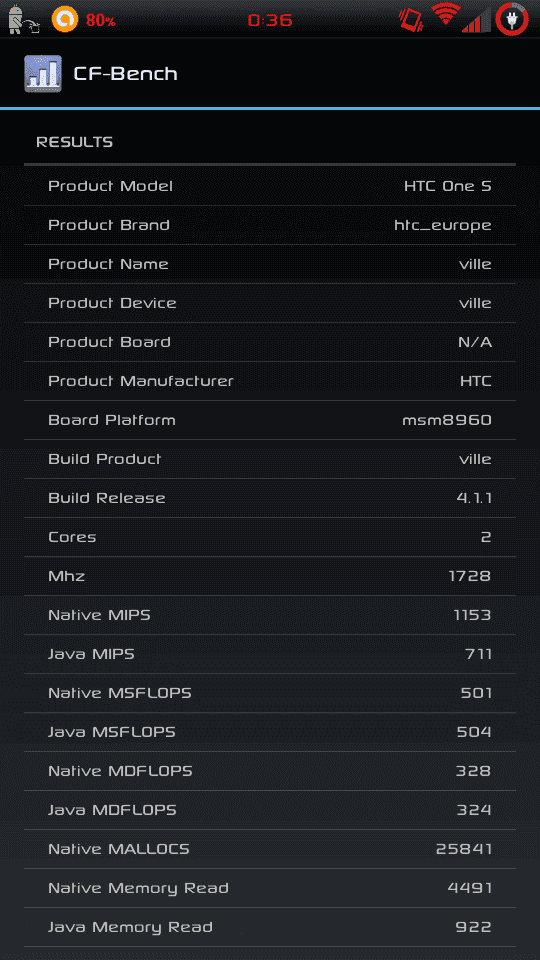540x960 pixels.
Task: Select the Board Platform msm8960 row
Action: 270,420
